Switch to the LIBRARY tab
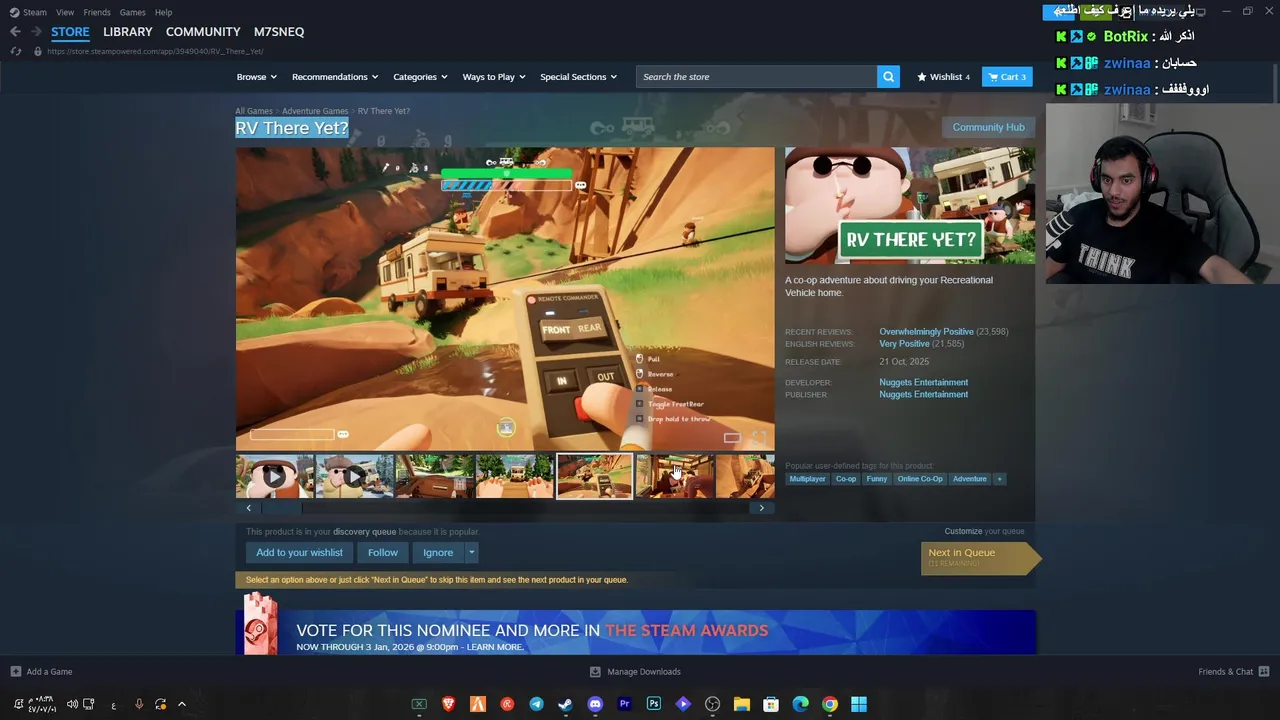This screenshot has width=1280, height=720. tap(128, 32)
